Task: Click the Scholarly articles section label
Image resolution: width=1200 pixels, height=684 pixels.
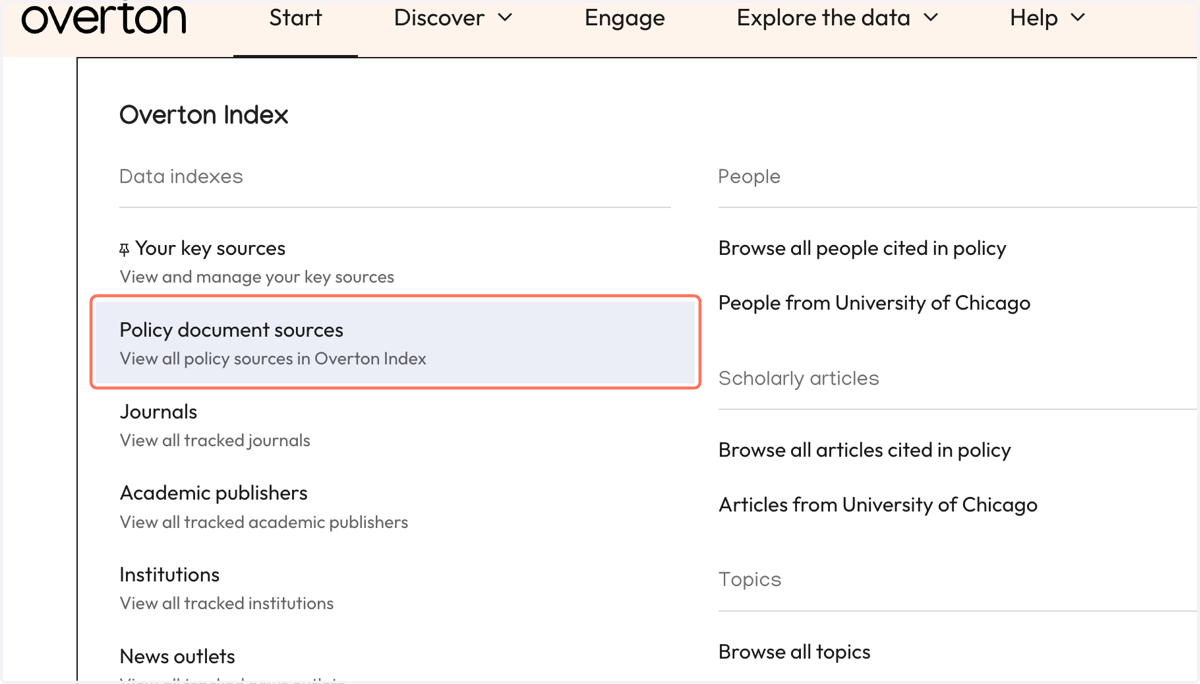Action: [x=798, y=378]
